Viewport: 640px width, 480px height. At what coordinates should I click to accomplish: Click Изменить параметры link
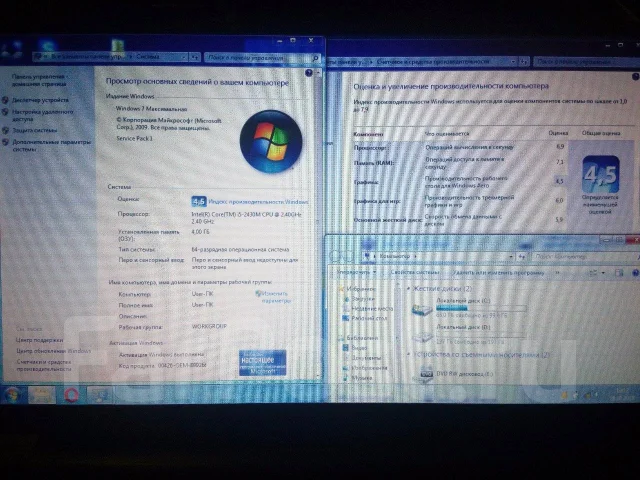pos(274,297)
